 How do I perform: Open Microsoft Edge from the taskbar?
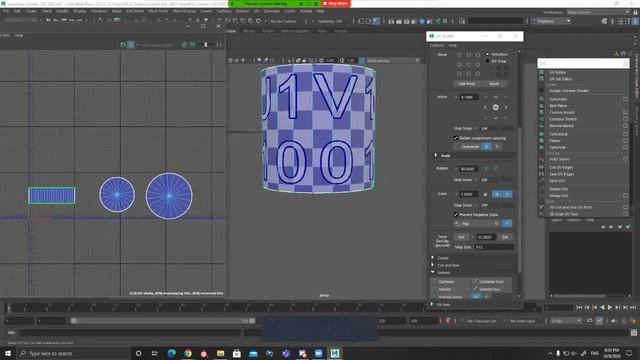pos(171,353)
